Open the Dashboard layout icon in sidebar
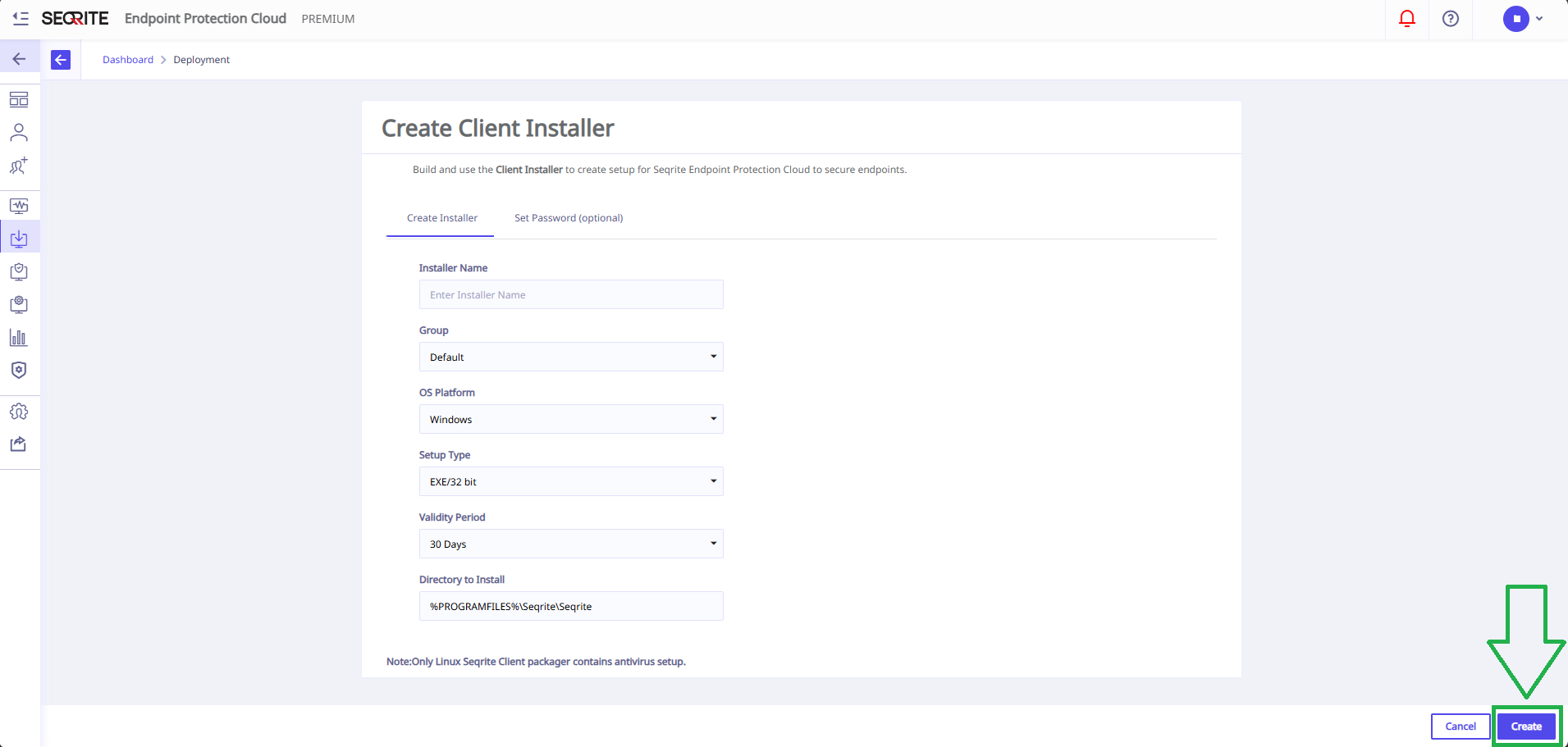Screen dimensions: 1568x747 click(19, 99)
